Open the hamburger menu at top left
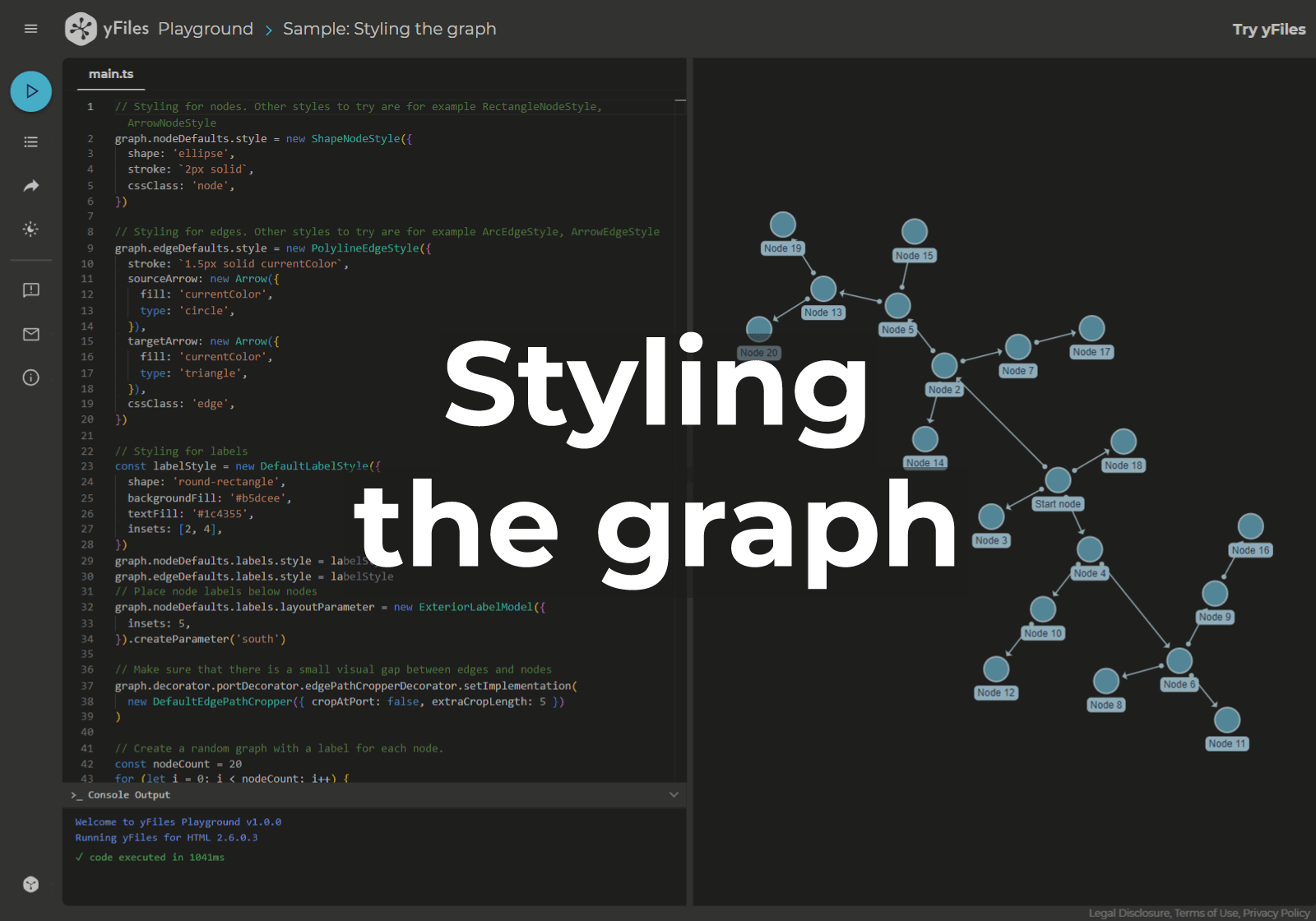Viewport: 1316px width, 921px height. (x=30, y=28)
